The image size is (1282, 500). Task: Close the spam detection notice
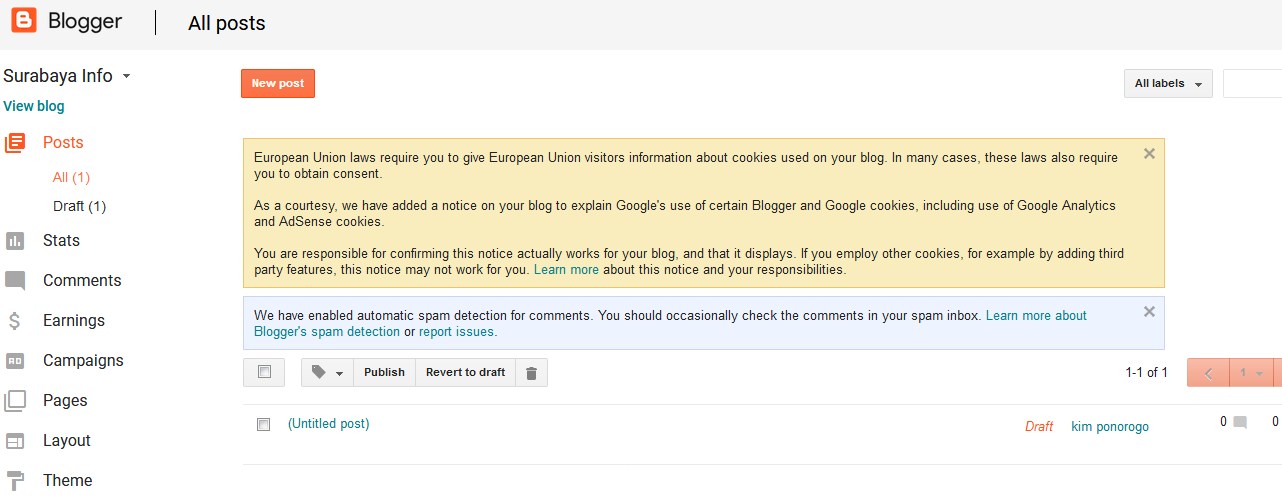[x=1149, y=312]
